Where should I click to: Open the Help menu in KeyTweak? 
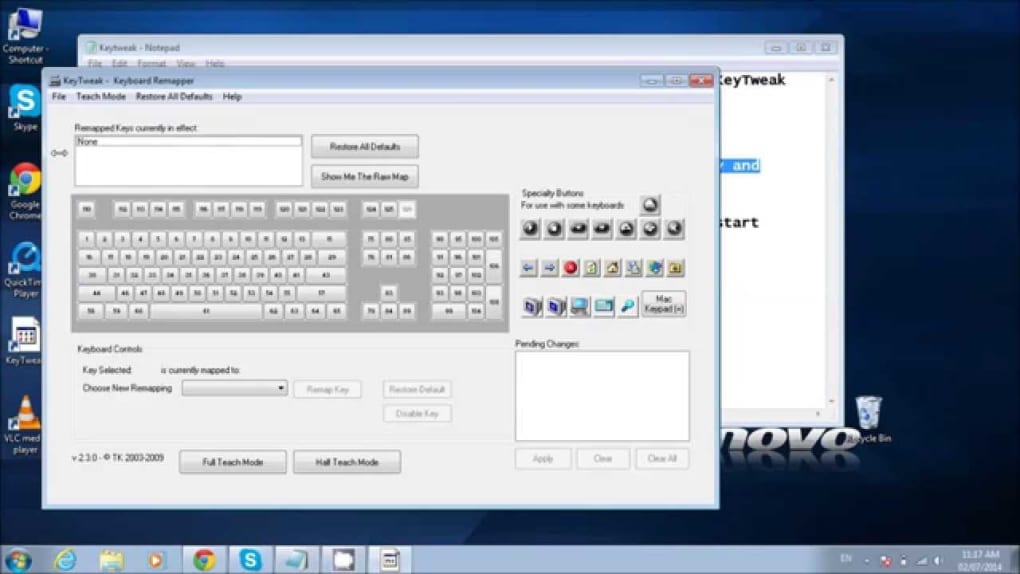232,97
